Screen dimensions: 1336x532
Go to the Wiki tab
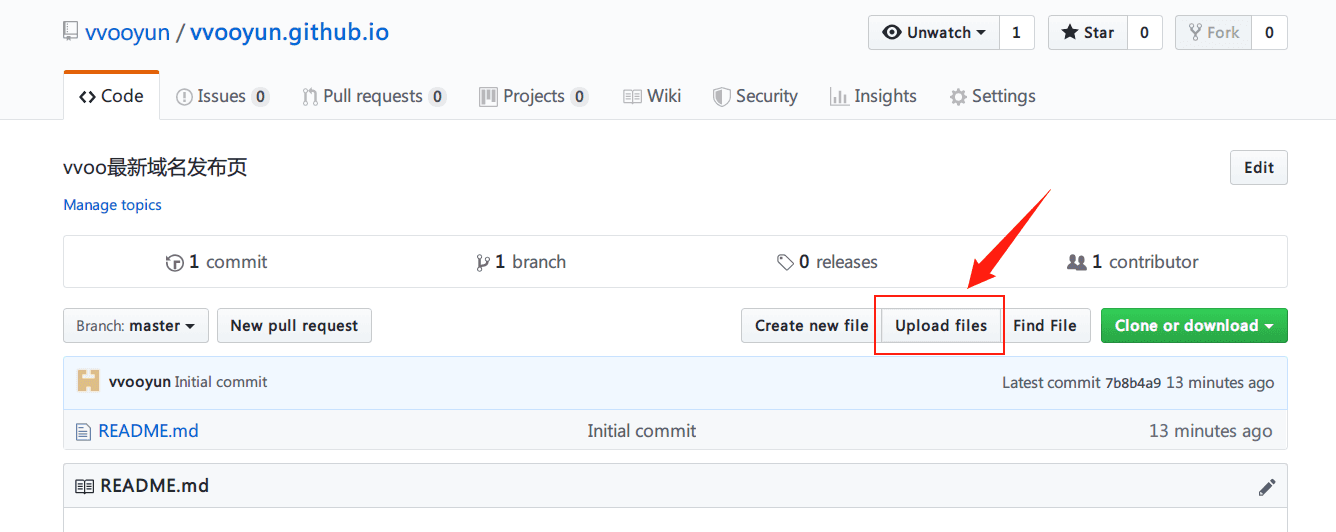tap(652, 96)
